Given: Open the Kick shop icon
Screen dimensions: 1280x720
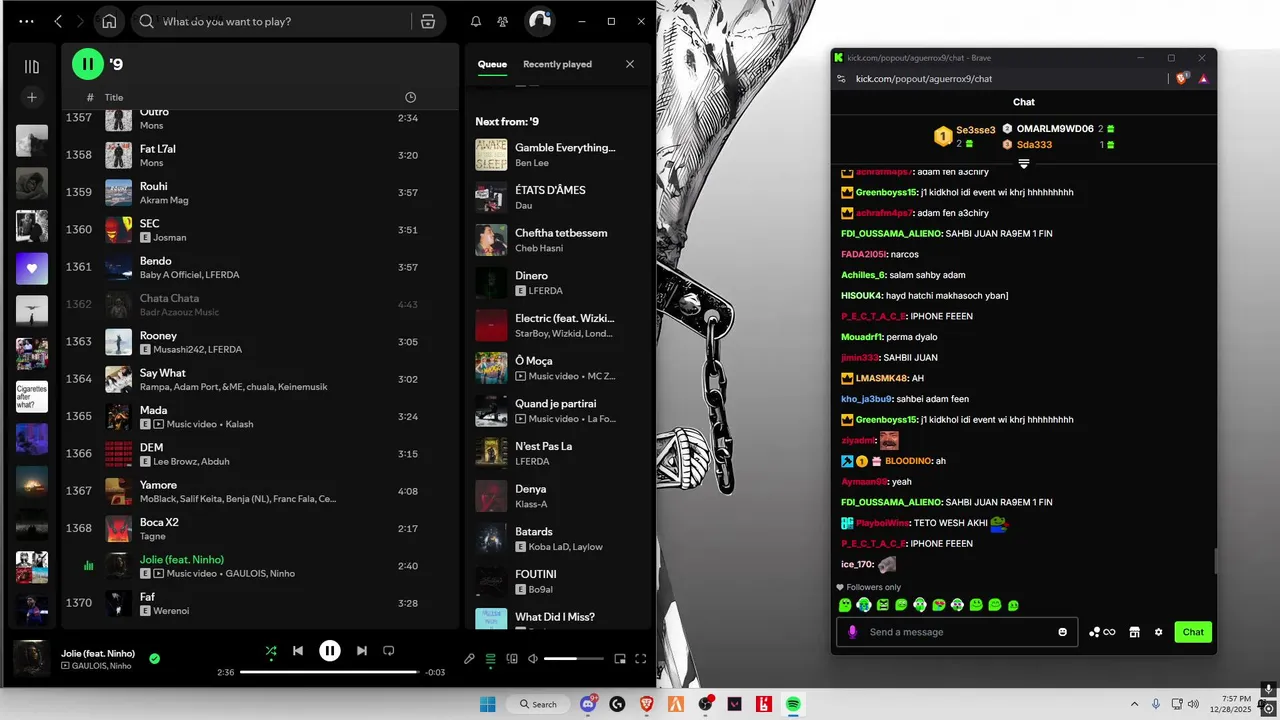Looking at the screenshot, I should click(x=1135, y=632).
